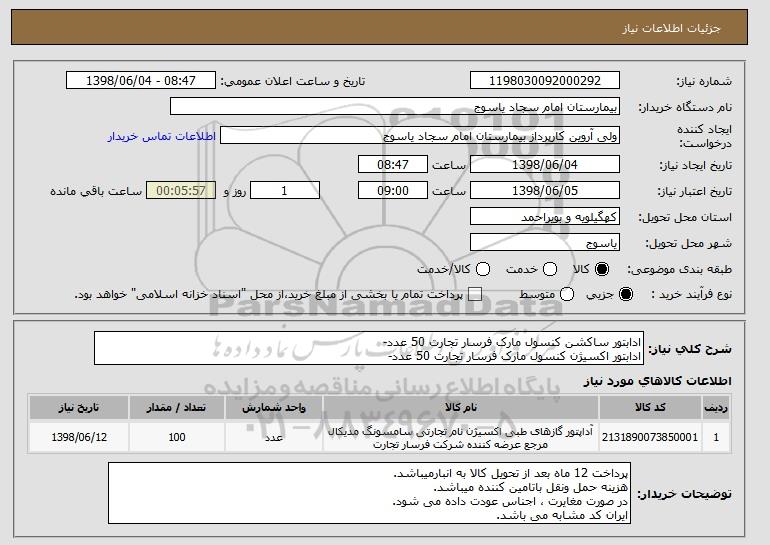Viewport: 770px width, 545px height.
Task: Click the validity date 1398/06/05 field
Action: 545,191
